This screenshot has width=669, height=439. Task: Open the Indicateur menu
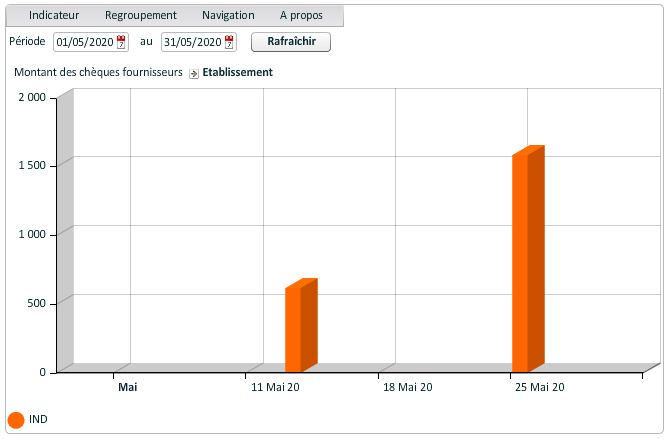click(x=54, y=15)
